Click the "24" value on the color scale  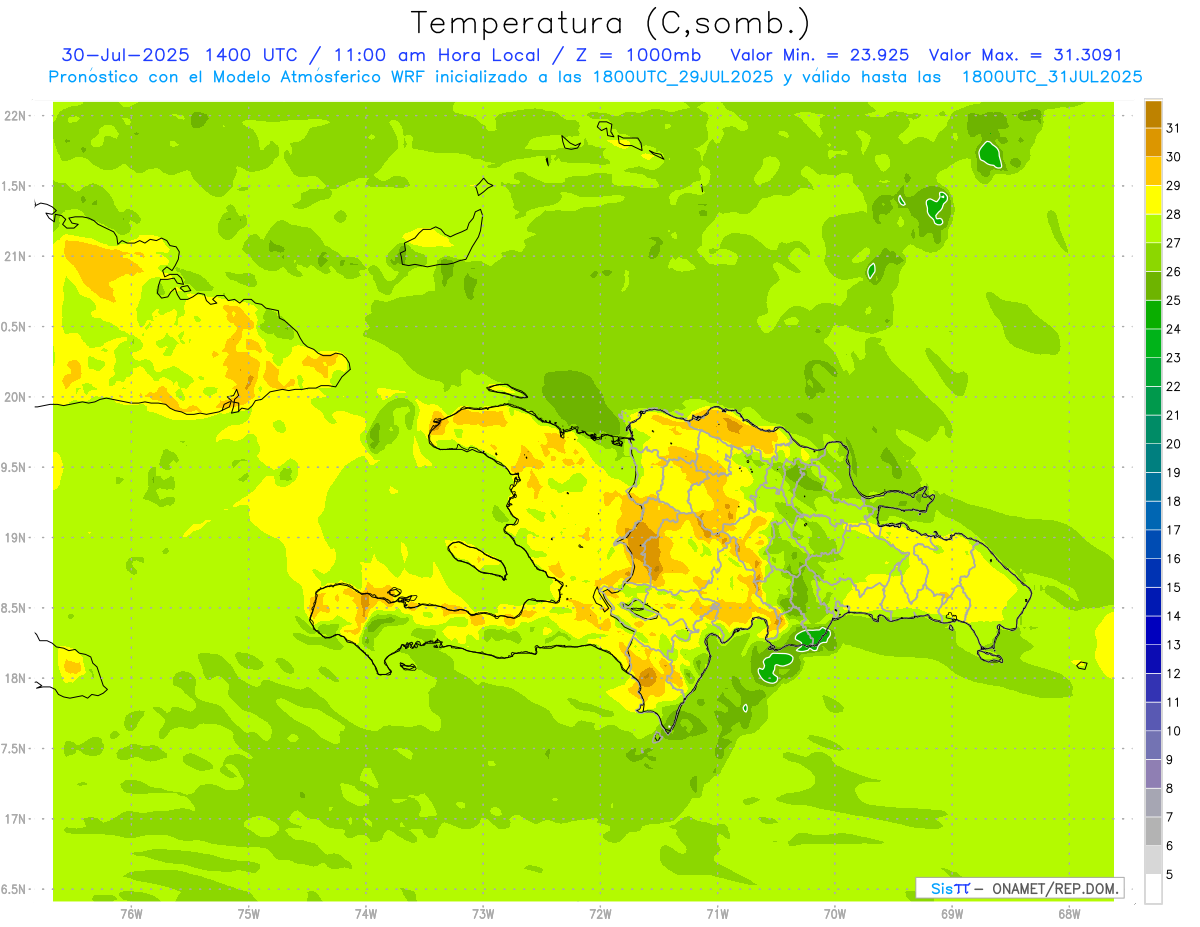coord(1174,329)
